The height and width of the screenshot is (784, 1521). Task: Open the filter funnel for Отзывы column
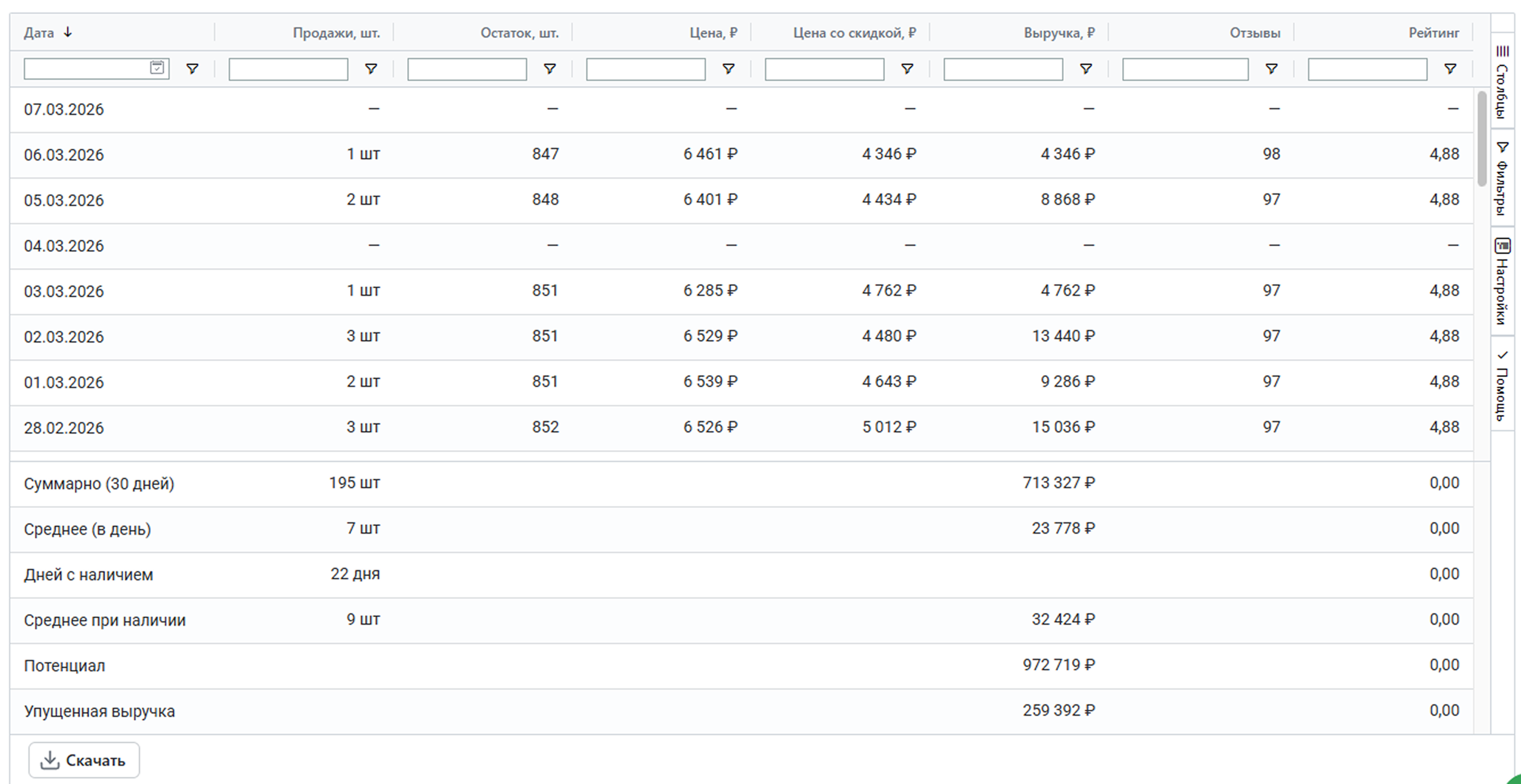pyautogui.click(x=1272, y=69)
